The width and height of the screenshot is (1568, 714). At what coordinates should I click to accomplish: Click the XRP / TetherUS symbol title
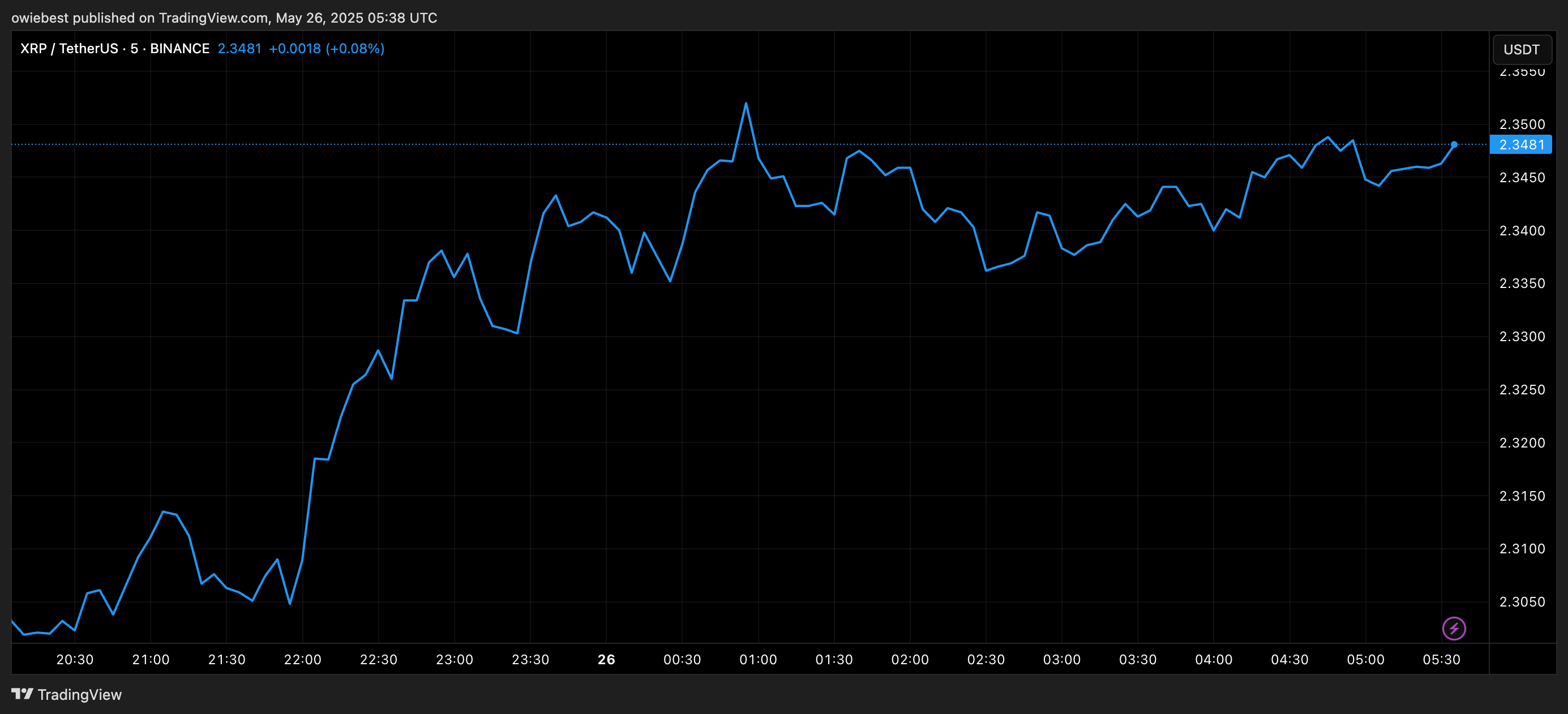pyautogui.click(x=114, y=49)
